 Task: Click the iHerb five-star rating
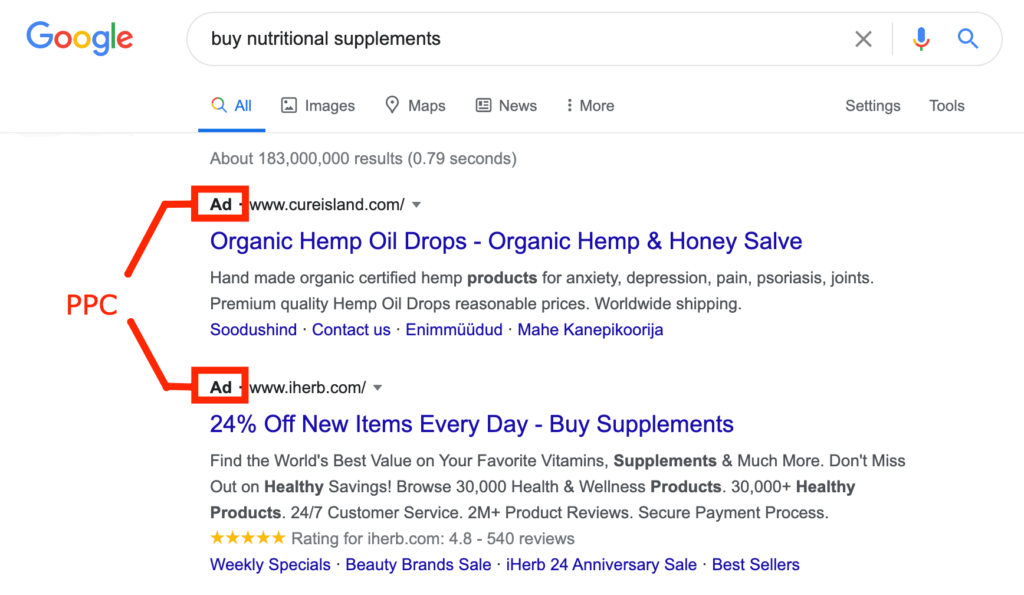coord(248,539)
